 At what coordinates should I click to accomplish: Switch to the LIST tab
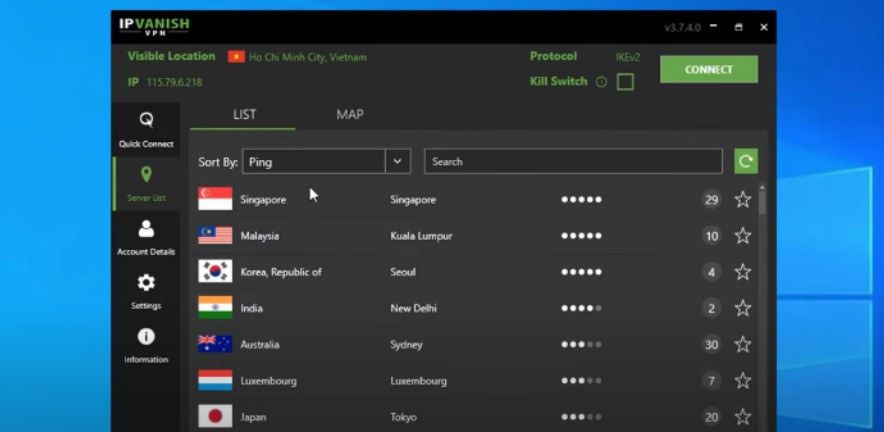[244, 114]
